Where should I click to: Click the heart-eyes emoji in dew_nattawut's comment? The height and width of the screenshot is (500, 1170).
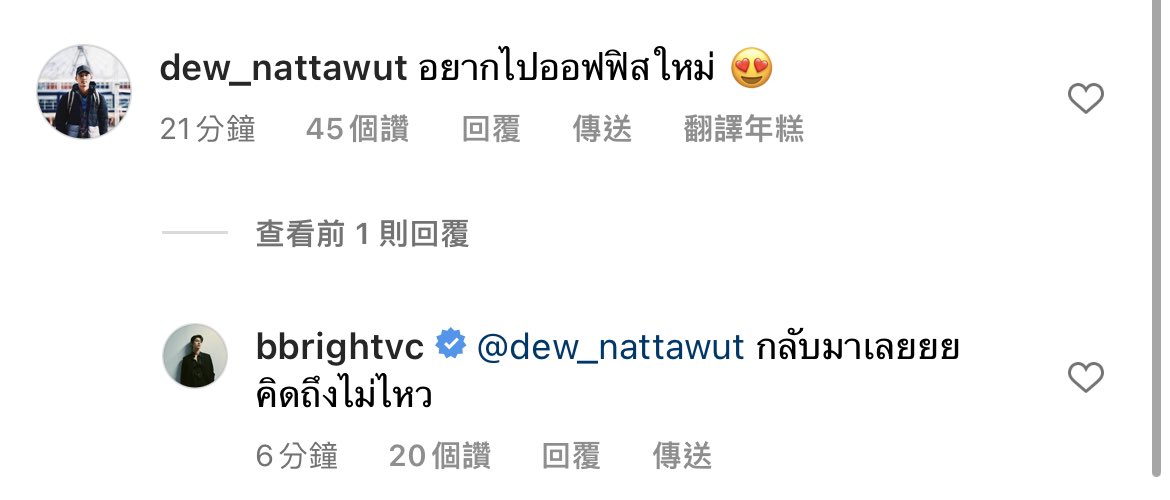tap(751, 69)
